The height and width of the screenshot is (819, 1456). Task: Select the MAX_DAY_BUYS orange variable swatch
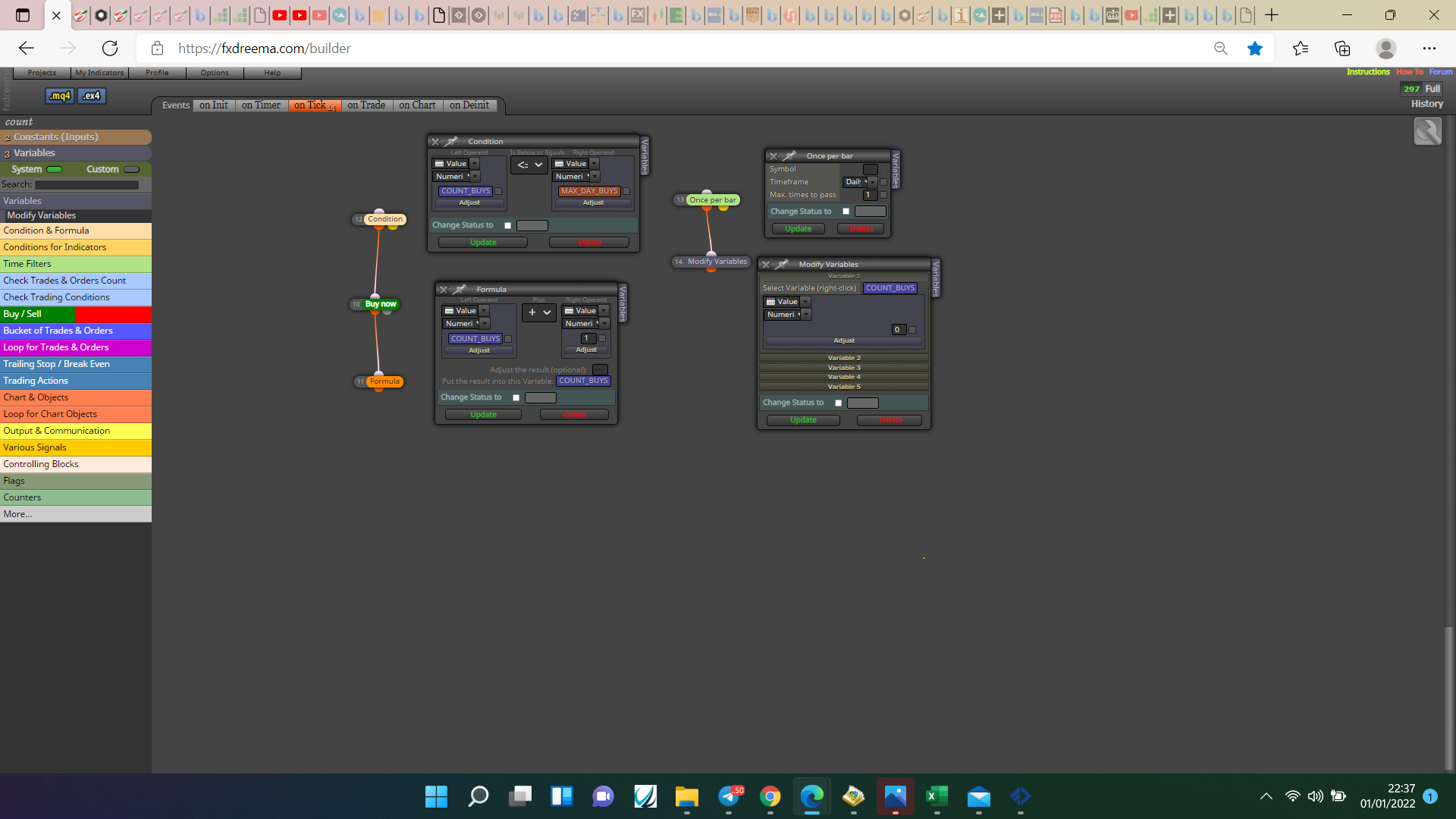(589, 191)
